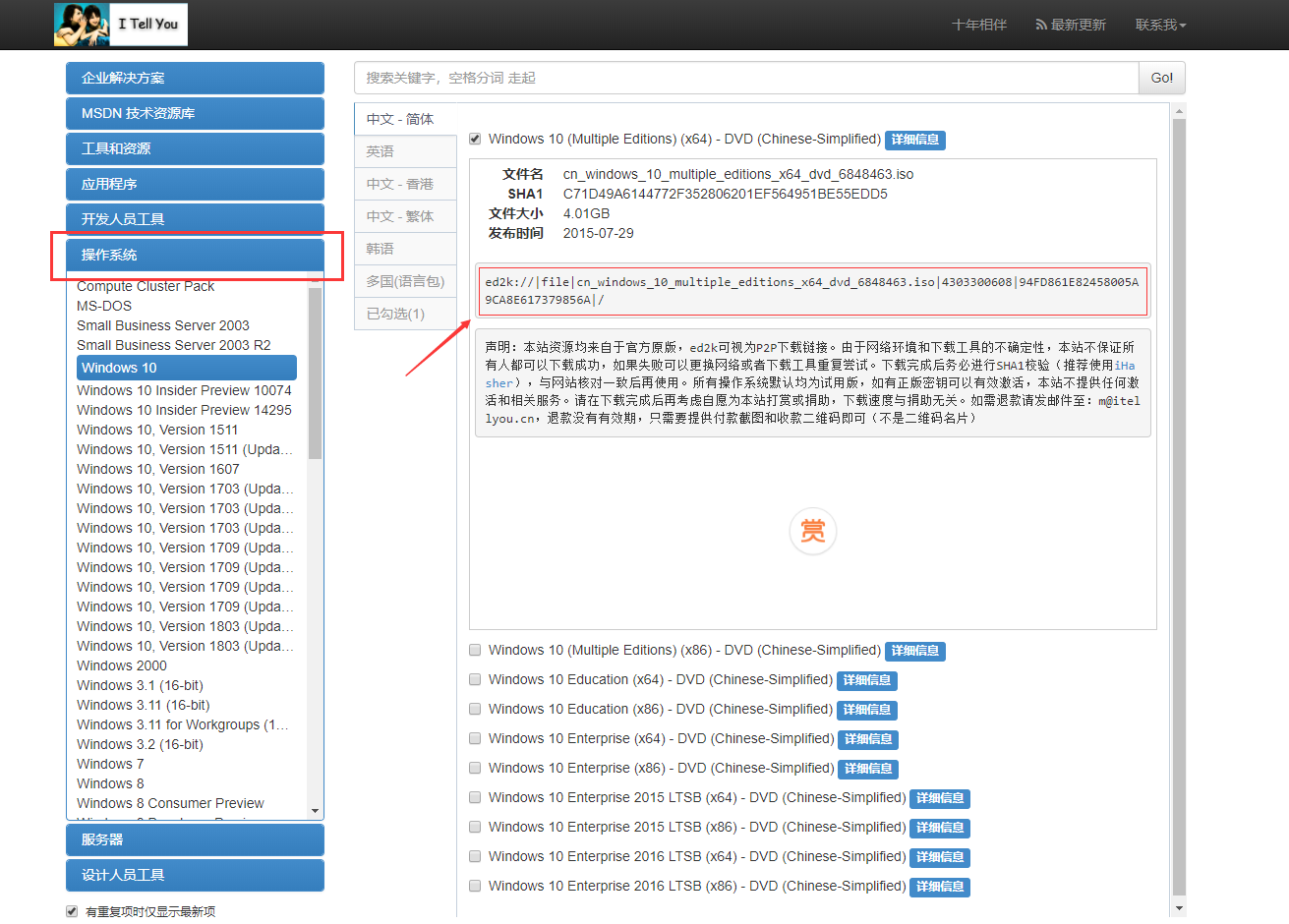Select Windows 7 in OS list
Screen dimensions: 1289x924
pos(110,764)
